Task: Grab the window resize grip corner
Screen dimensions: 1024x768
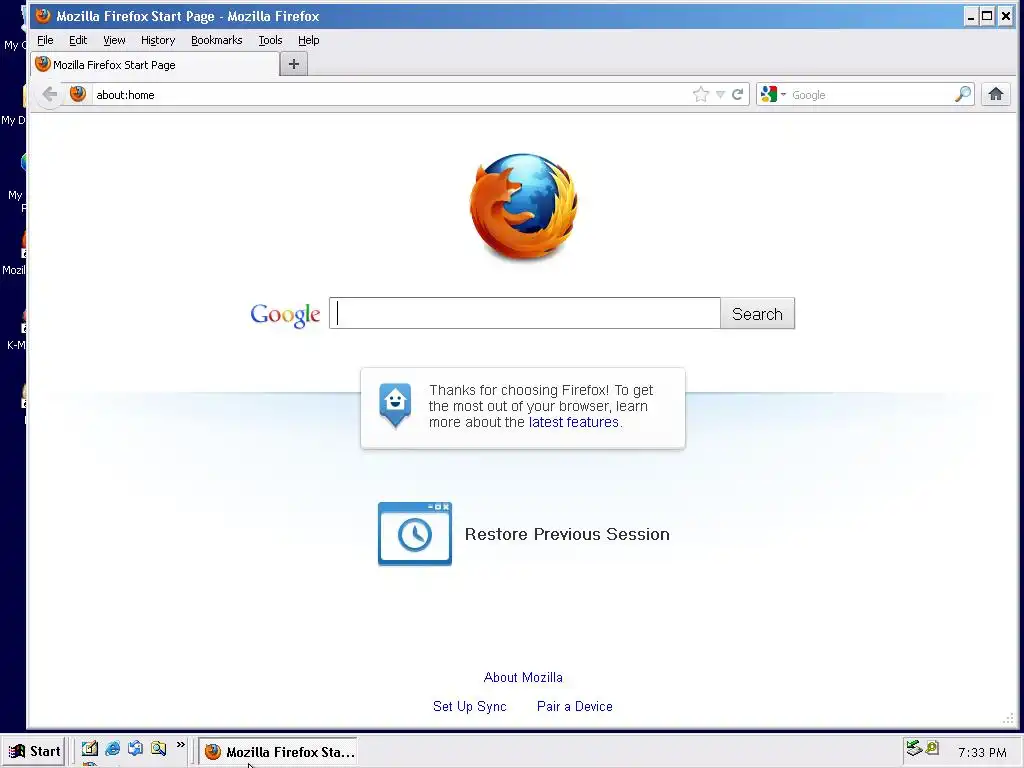Action: click(1008, 719)
